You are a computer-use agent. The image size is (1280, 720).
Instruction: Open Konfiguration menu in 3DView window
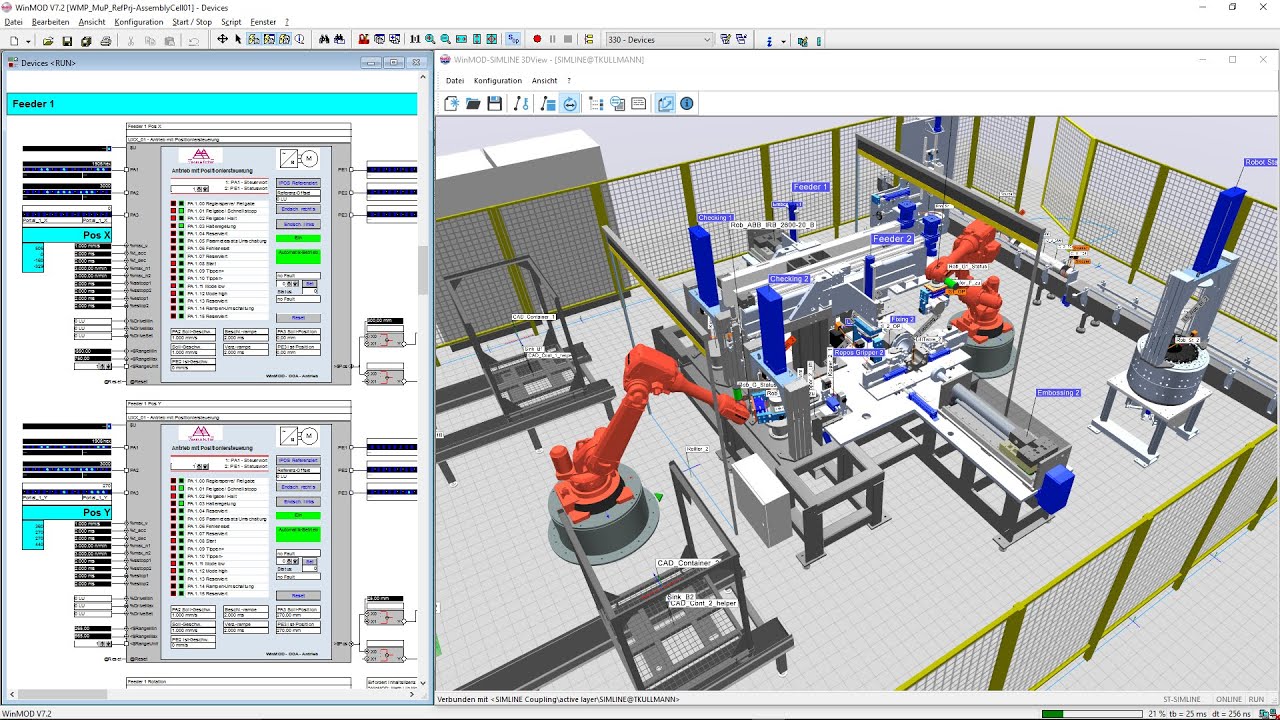point(498,80)
